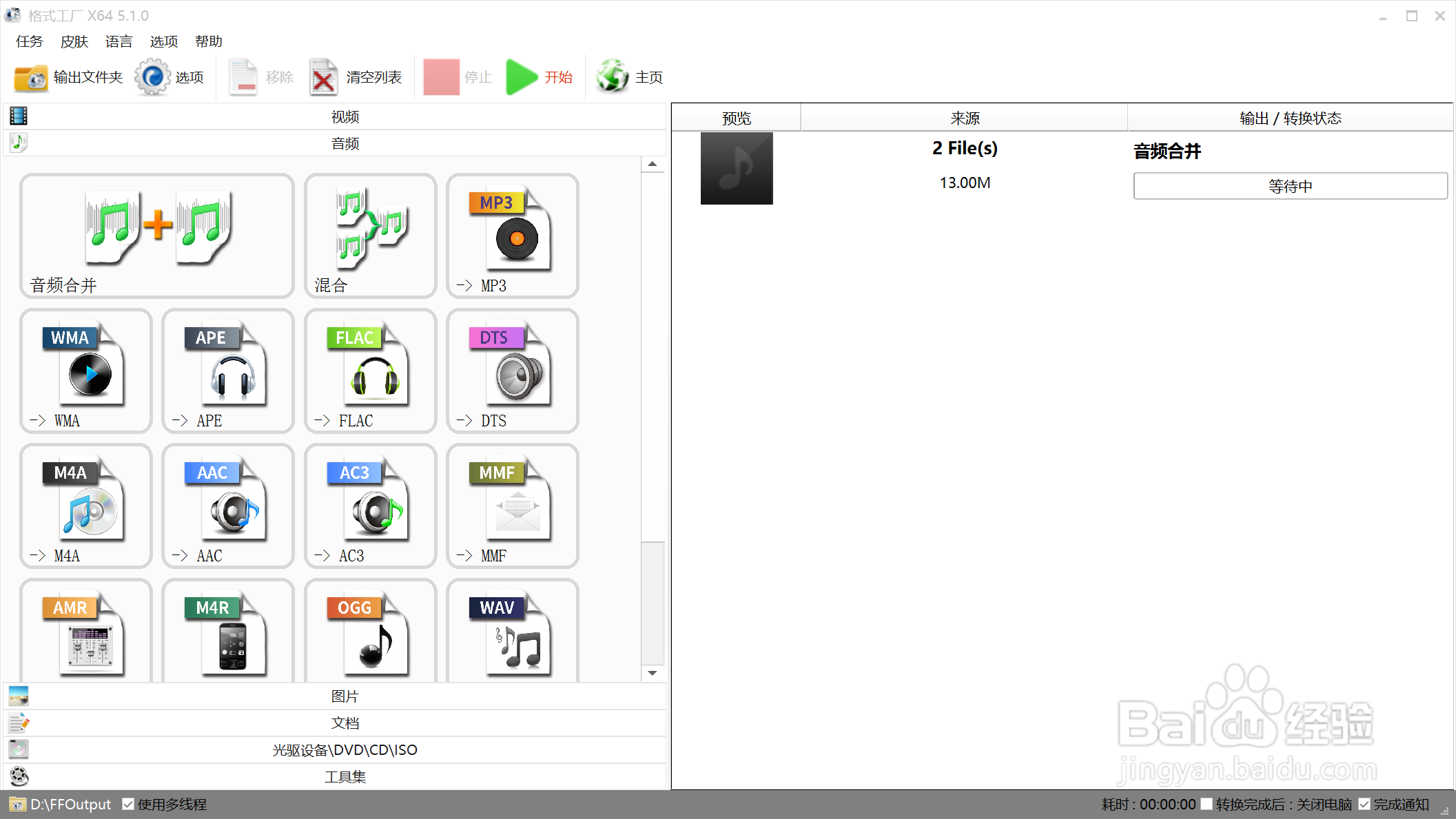Expand the 图片 picture category section
This screenshot has height=819, width=1456.
pos(345,696)
